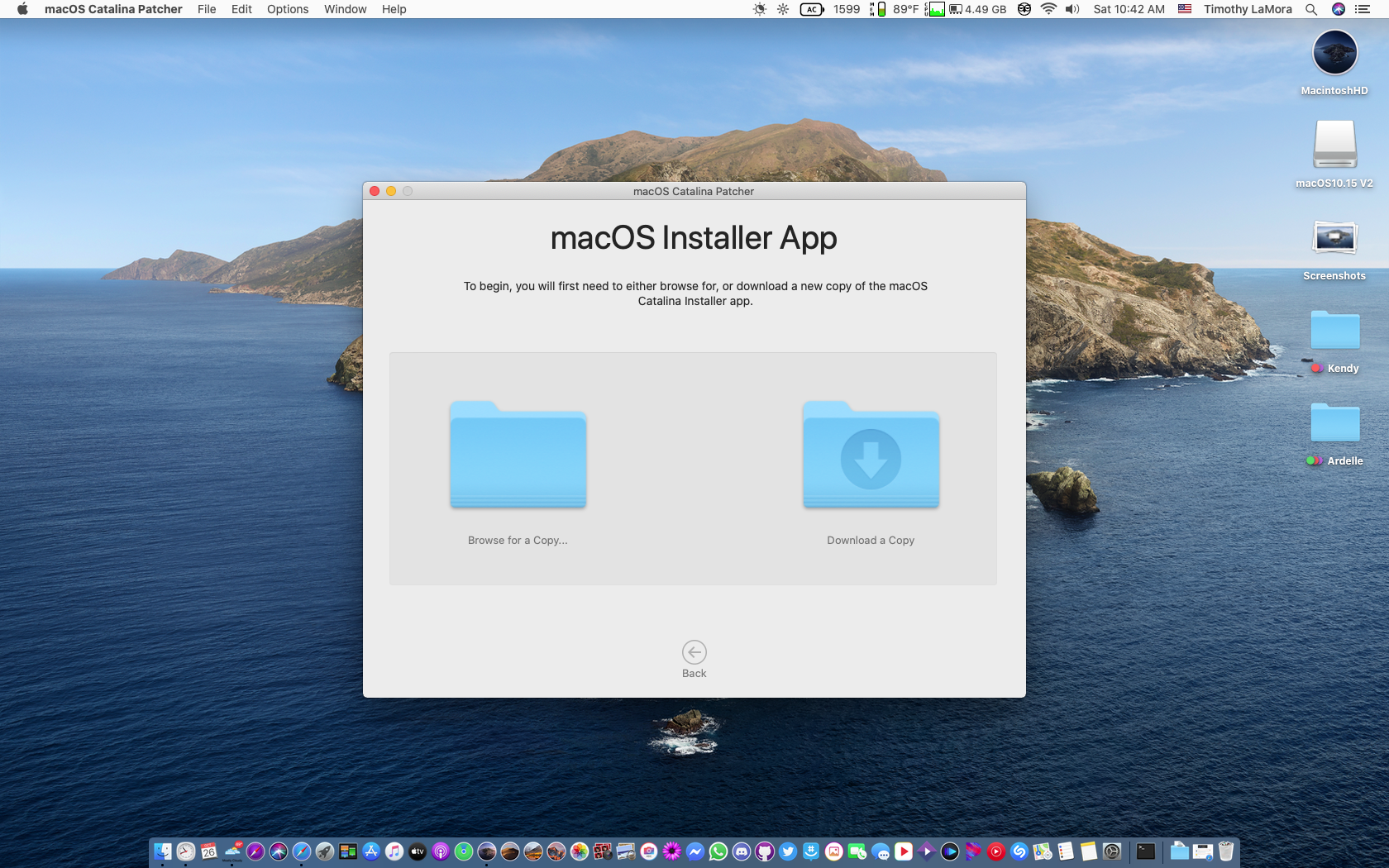The height and width of the screenshot is (868, 1389).
Task: Open Preview in the Dock
Action: 626,851
